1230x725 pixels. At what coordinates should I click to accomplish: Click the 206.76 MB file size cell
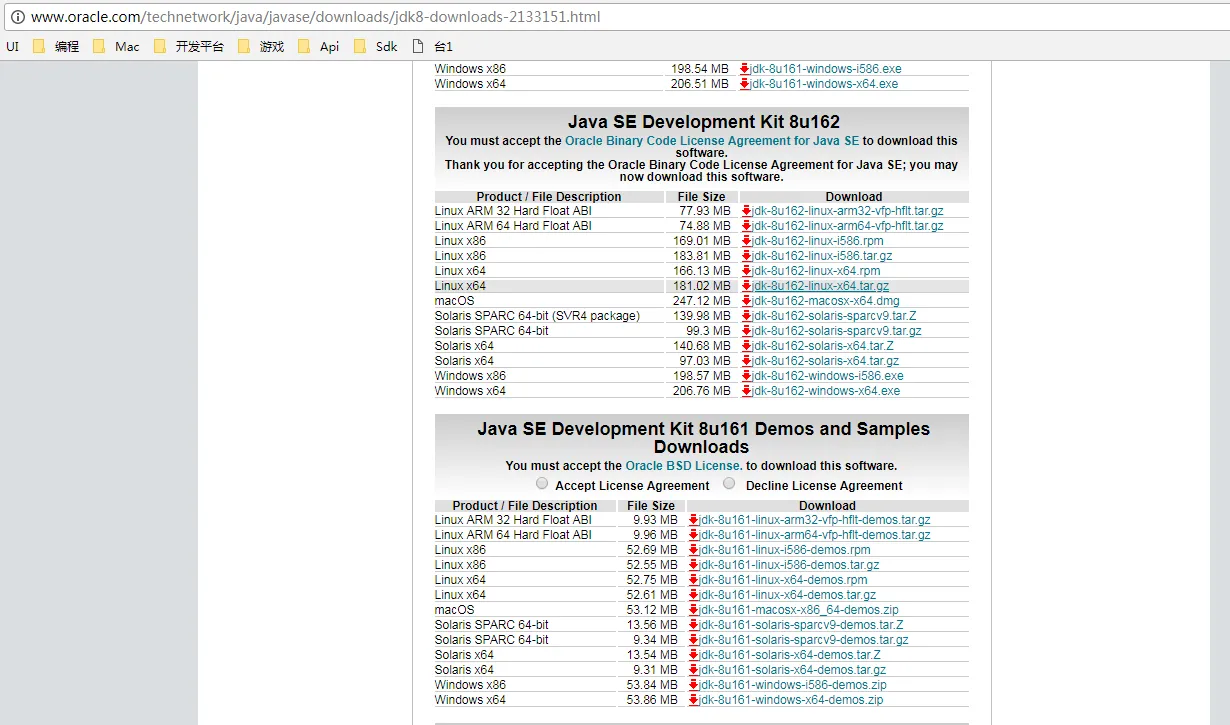[702, 391]
